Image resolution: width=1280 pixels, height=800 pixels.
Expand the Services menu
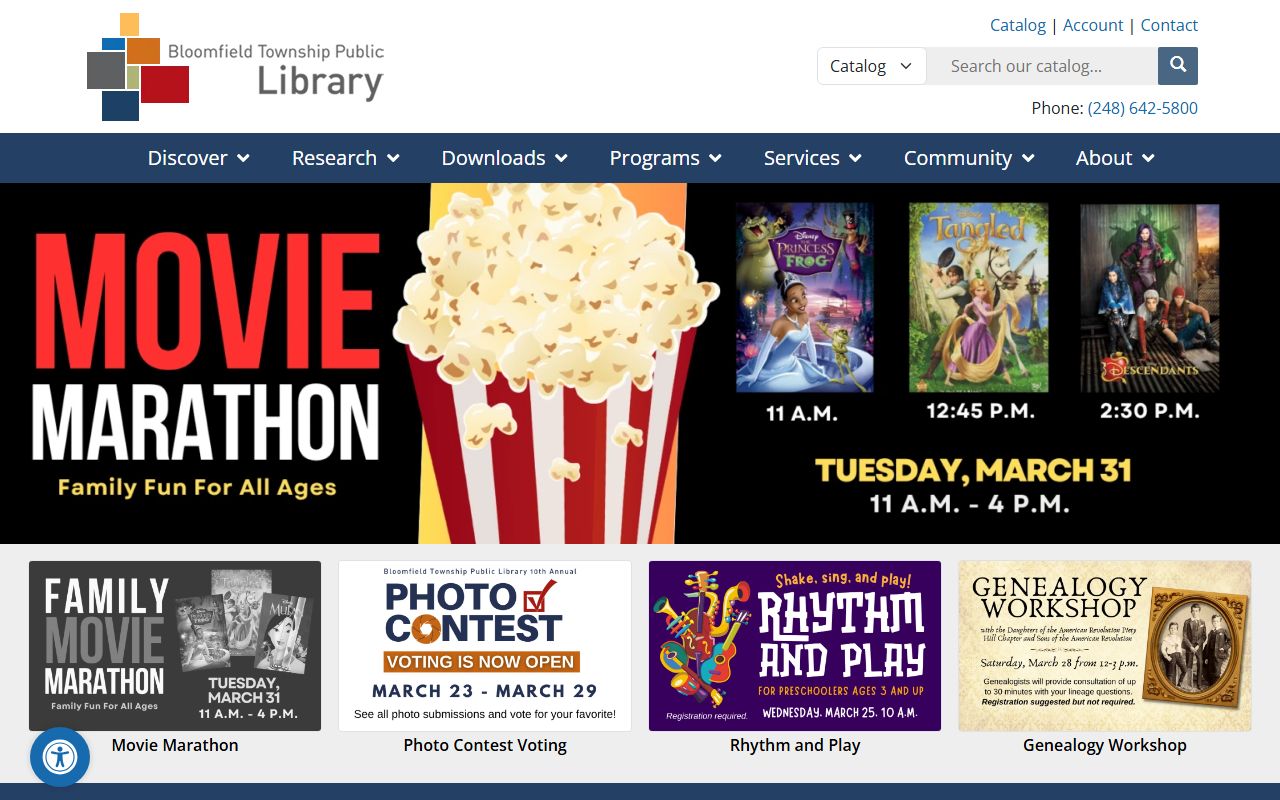tap(812, 158)
